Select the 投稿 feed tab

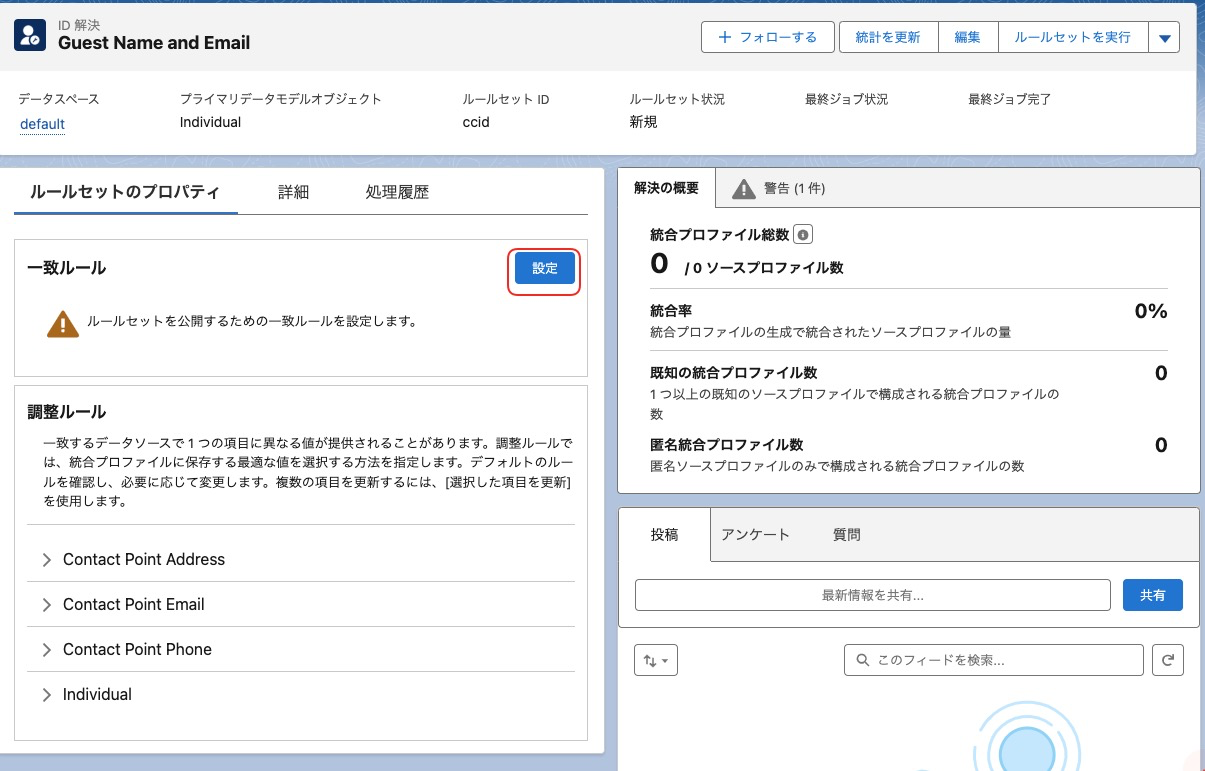tap(665, 535)
